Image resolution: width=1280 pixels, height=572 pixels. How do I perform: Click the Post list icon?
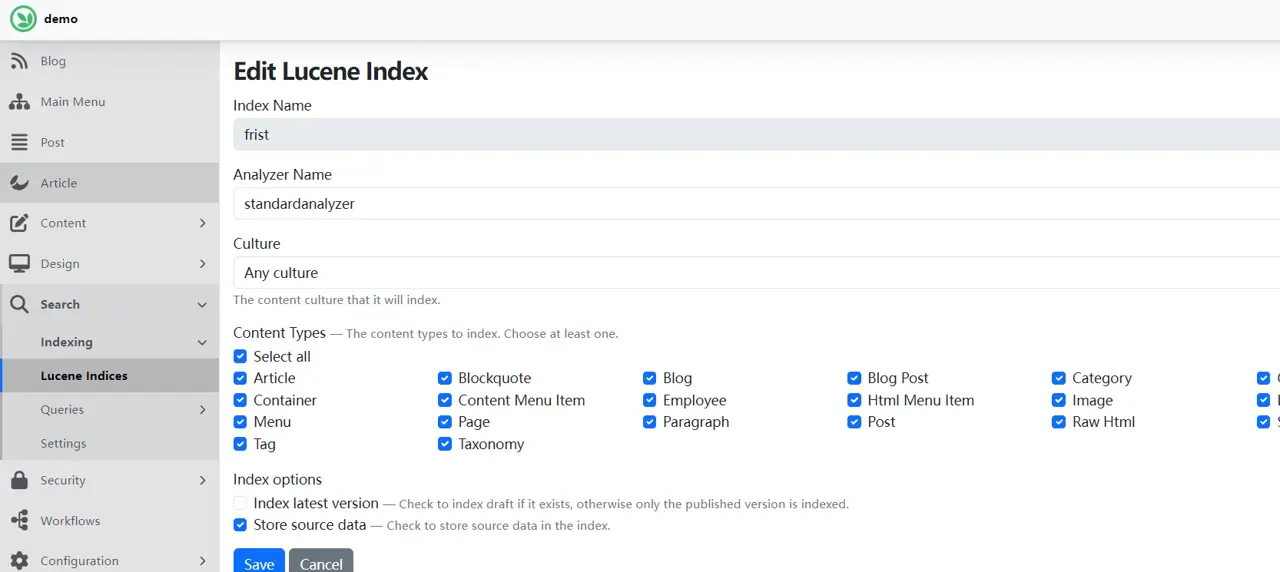click(19, 143)
